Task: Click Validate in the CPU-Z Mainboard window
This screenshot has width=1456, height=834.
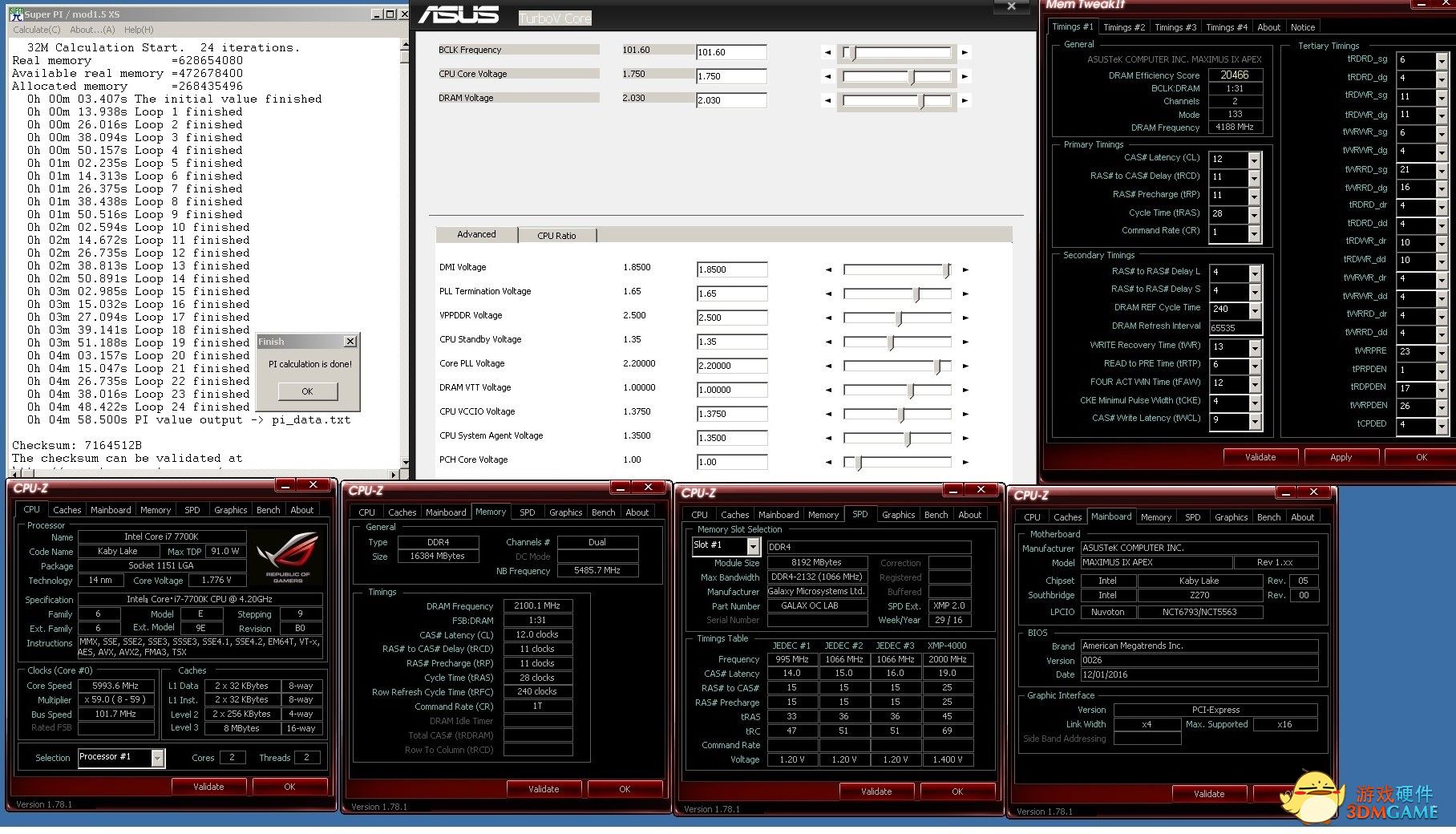Action: pos(1209,794)
